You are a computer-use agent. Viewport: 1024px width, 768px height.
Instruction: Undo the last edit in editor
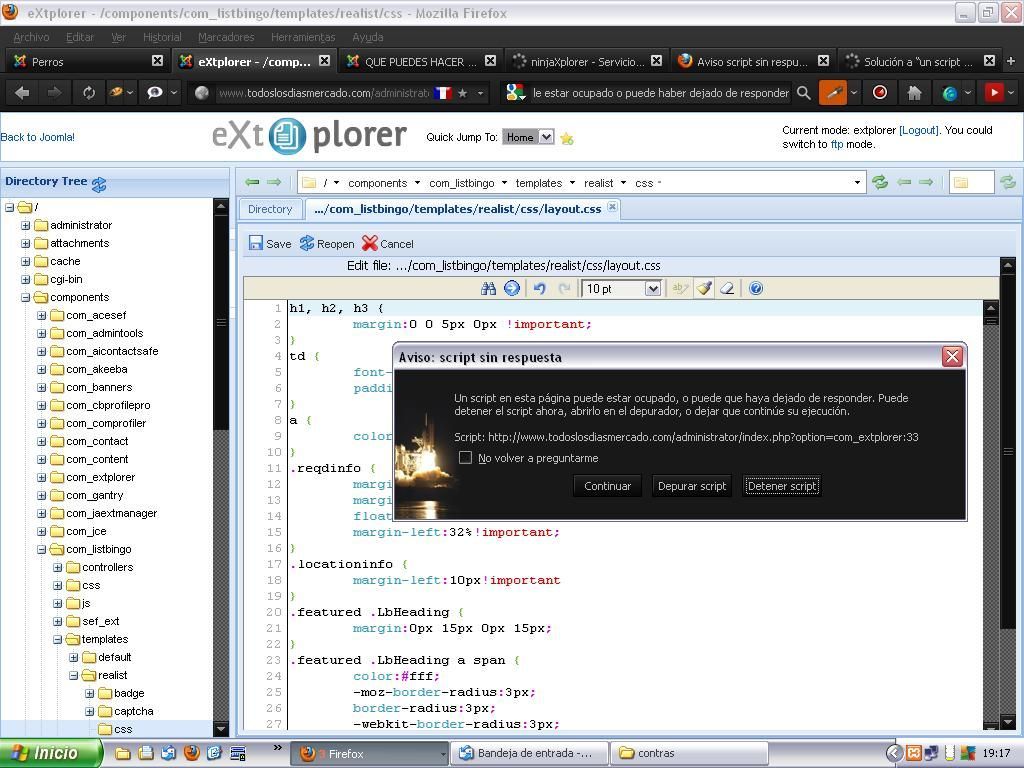539,288
